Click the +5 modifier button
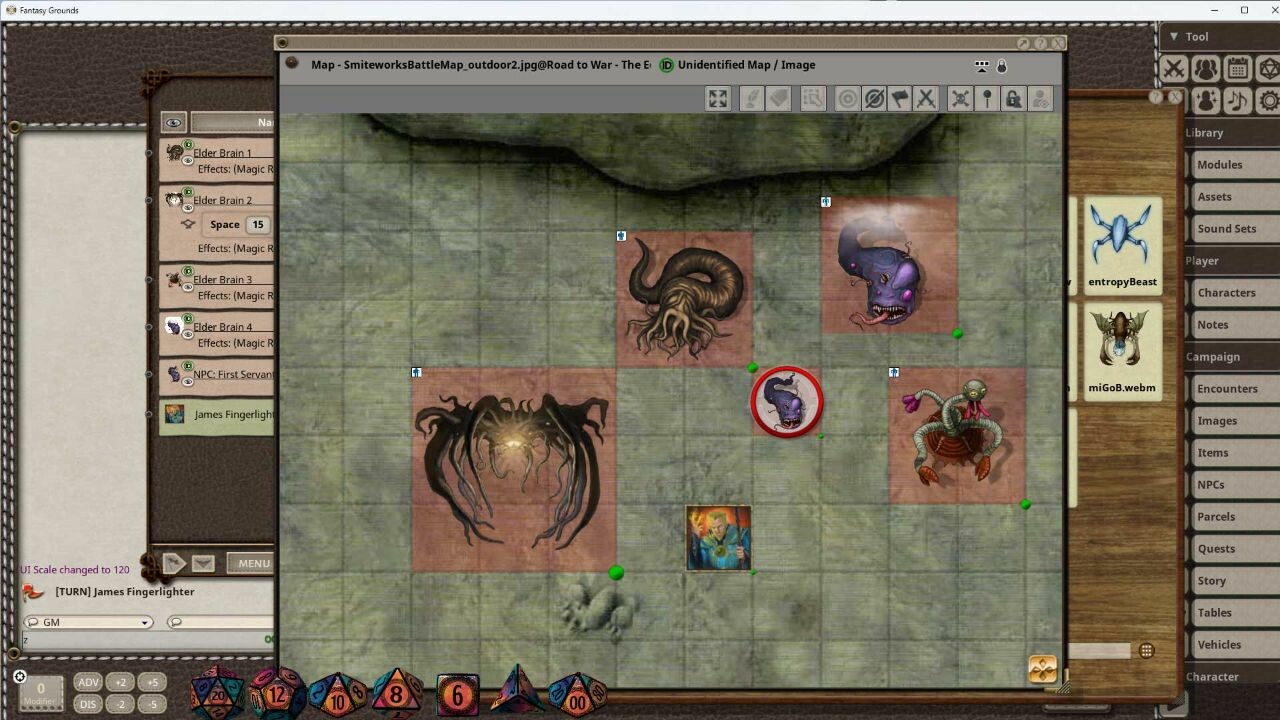 [x=153, y=682]
